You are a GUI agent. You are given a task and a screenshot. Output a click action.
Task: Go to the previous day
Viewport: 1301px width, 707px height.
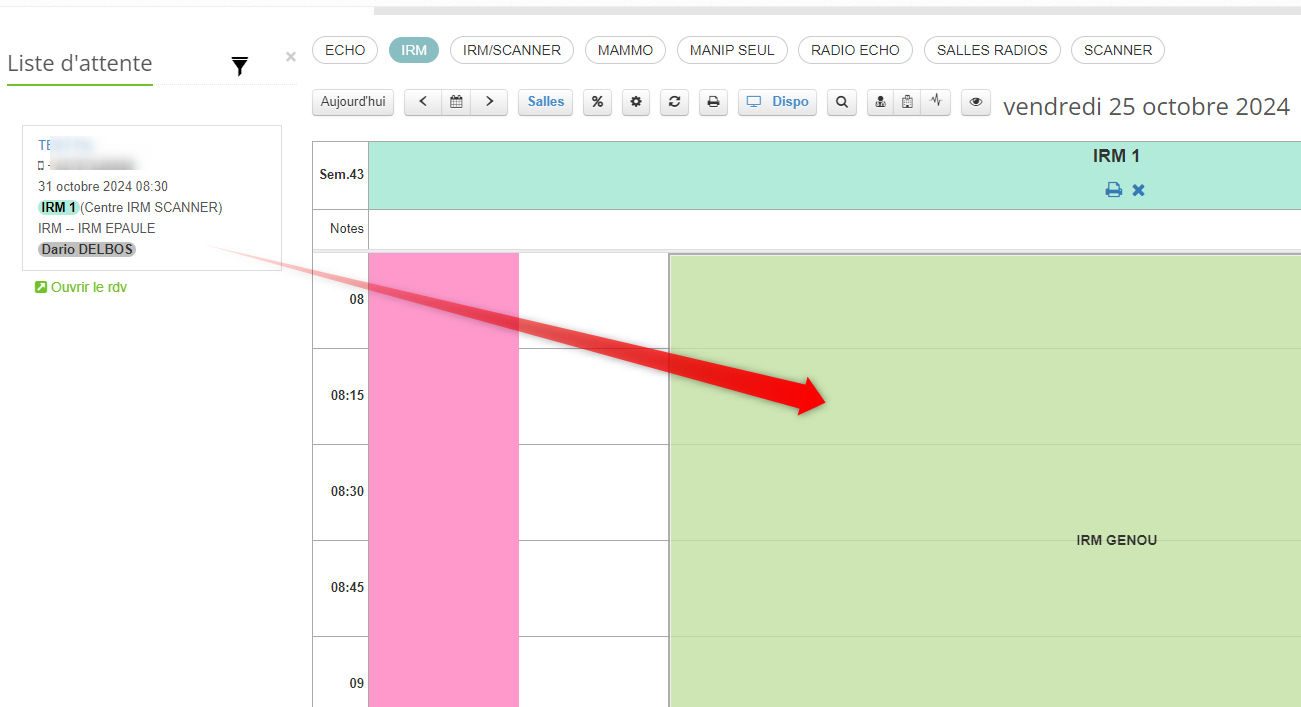[x=423, y=102]
